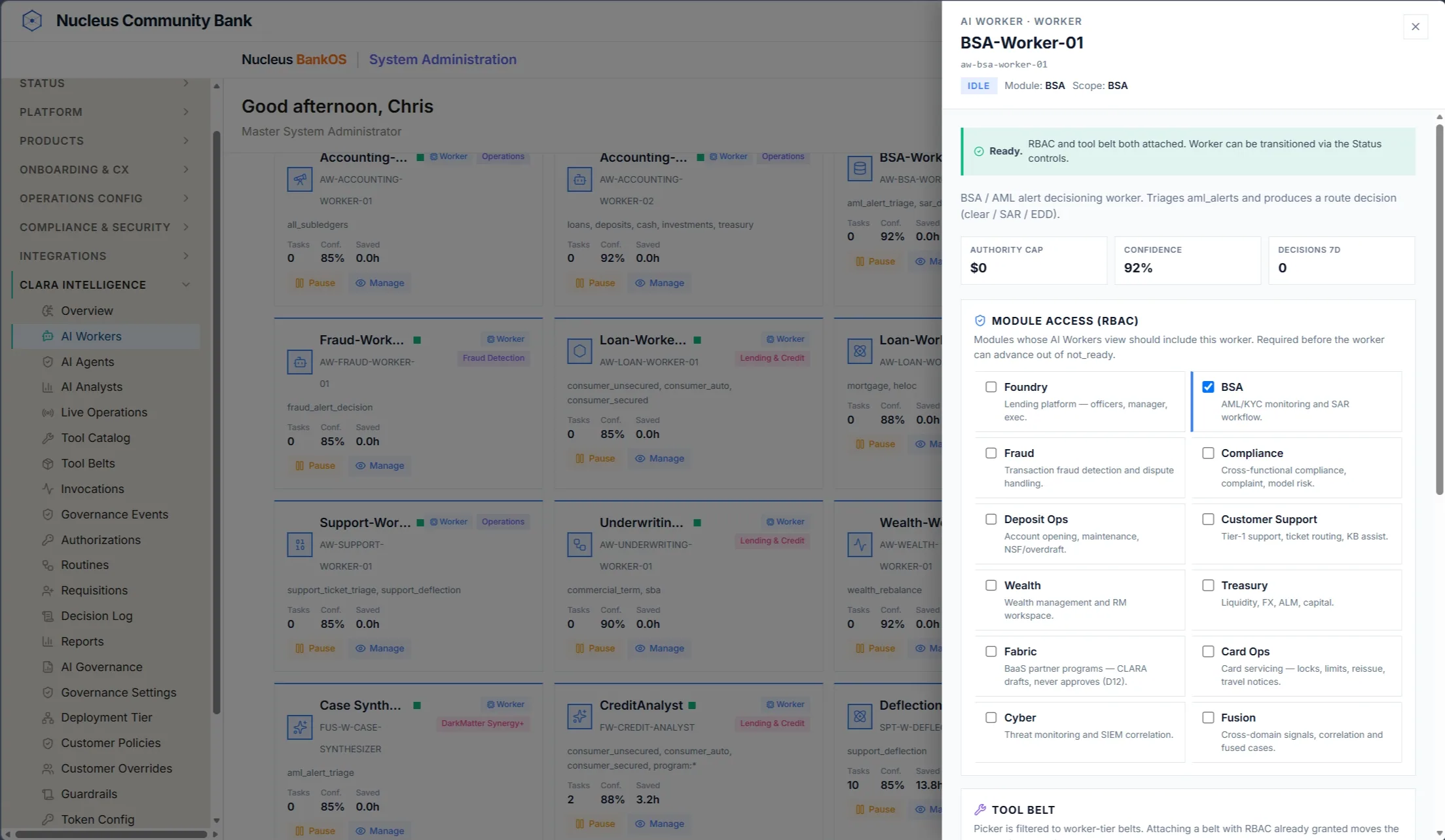Pause the CreditAnalyst worker
This screenshot has height=840, width=1445.
(x=595, y=824)
